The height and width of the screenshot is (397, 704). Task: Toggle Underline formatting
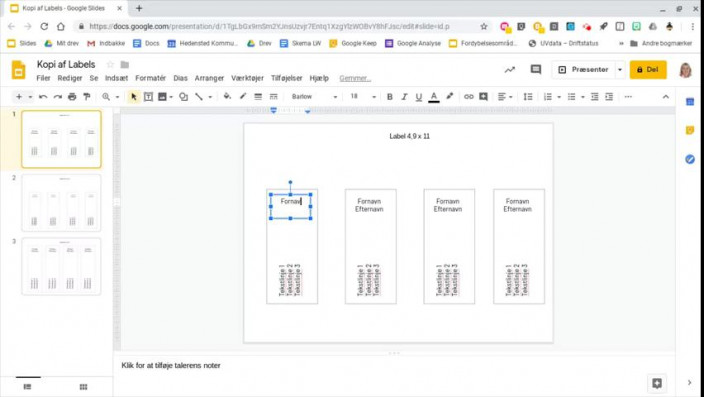419,97
